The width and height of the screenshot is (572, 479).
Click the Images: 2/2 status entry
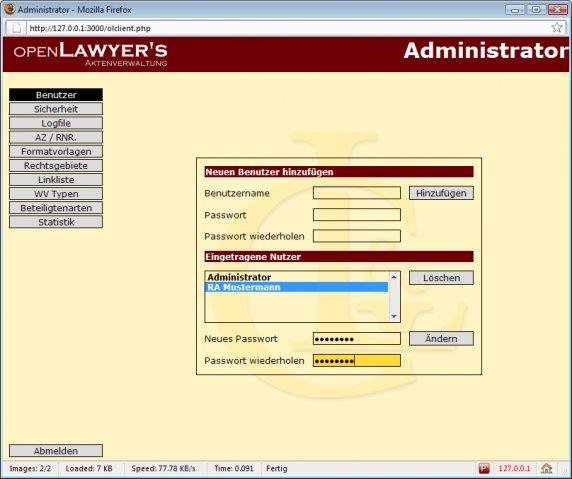30,468
